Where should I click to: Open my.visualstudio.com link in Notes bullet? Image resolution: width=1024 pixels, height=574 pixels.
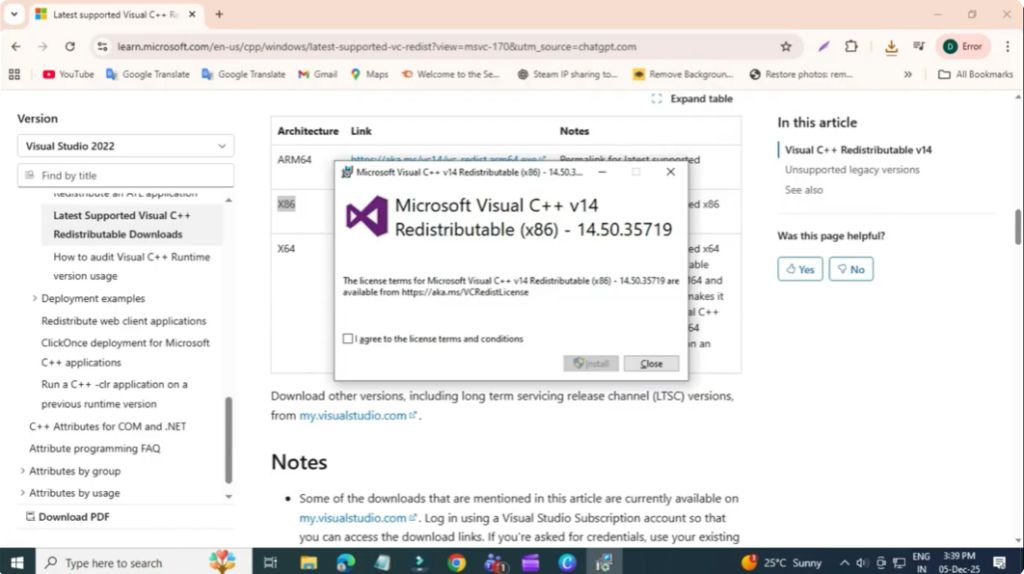[x=357, y=518]
